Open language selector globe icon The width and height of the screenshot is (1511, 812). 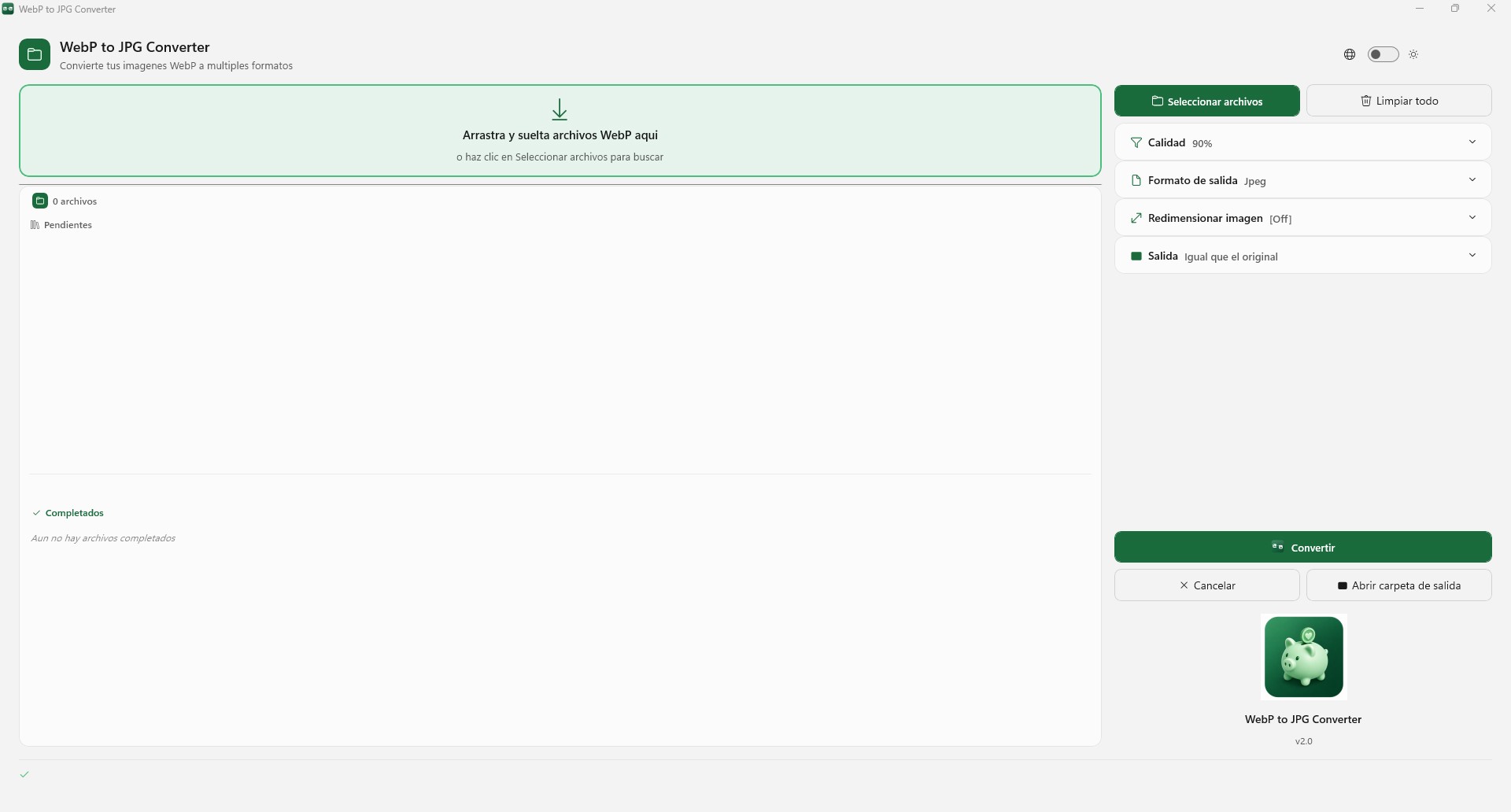click(x=1350, y=54)
